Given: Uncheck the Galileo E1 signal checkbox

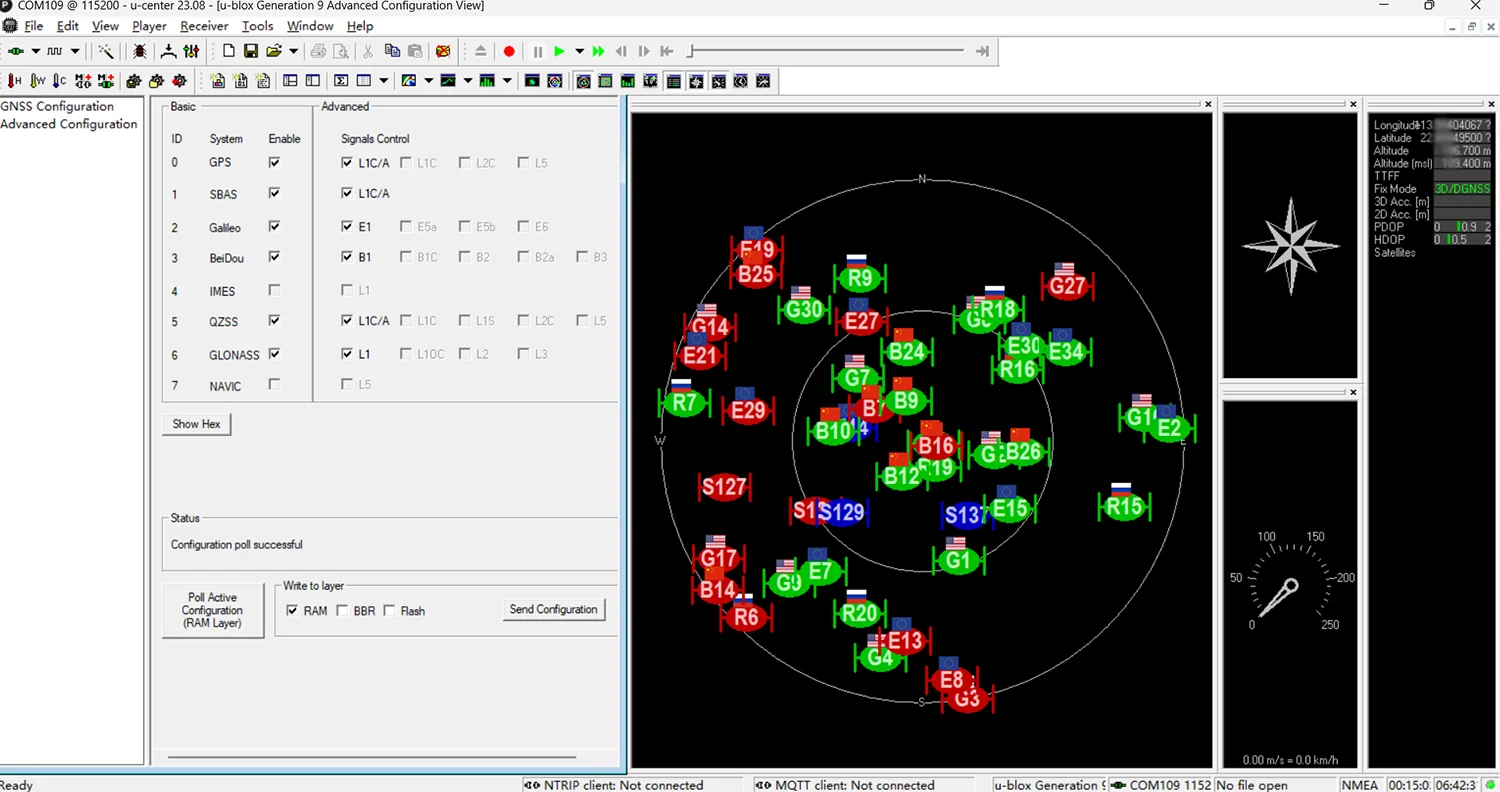Looking at the screenshot, I should (347, 227).
